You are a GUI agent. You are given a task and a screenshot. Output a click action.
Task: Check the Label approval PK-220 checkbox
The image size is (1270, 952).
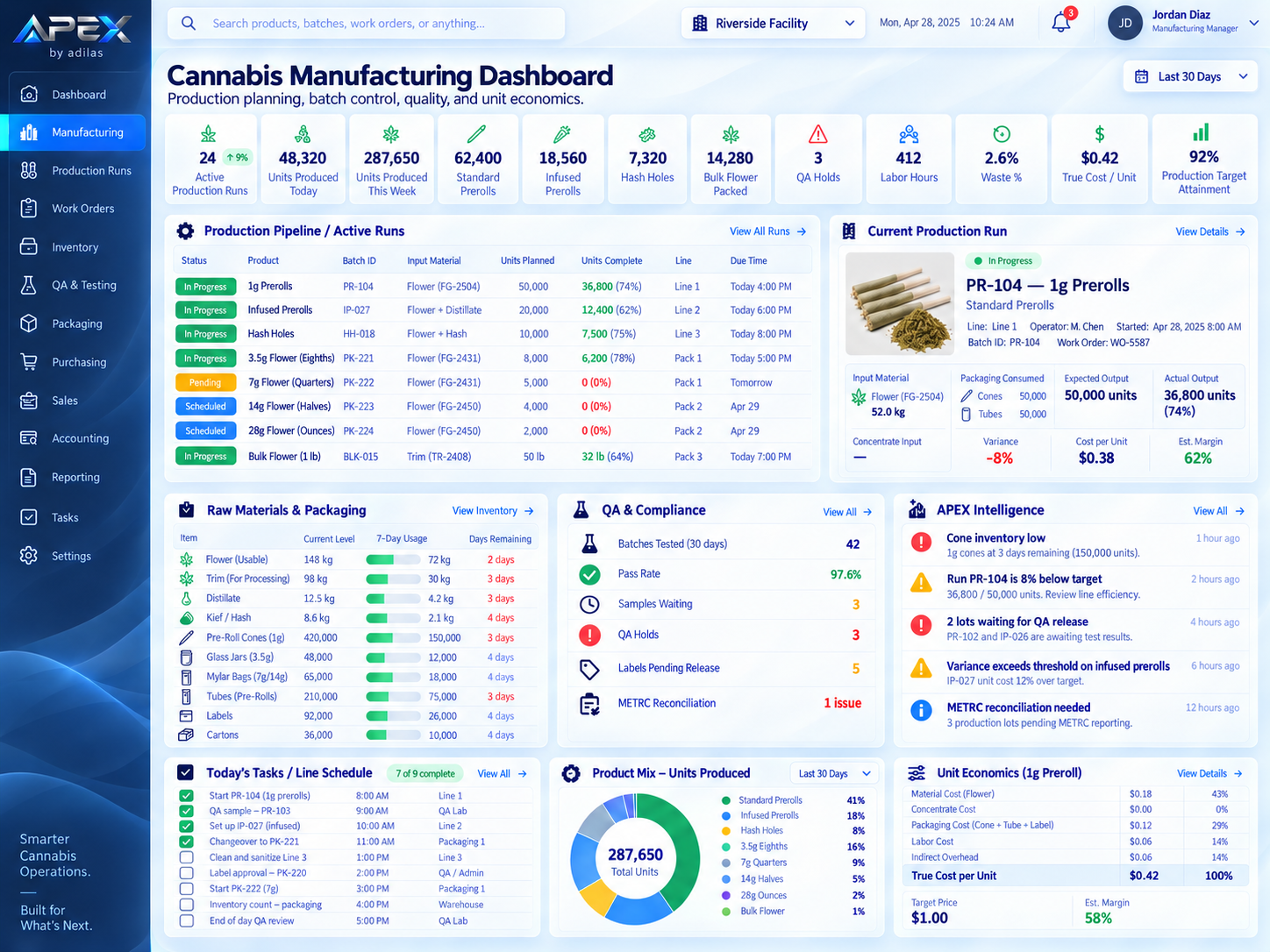(x=186, y=873)
